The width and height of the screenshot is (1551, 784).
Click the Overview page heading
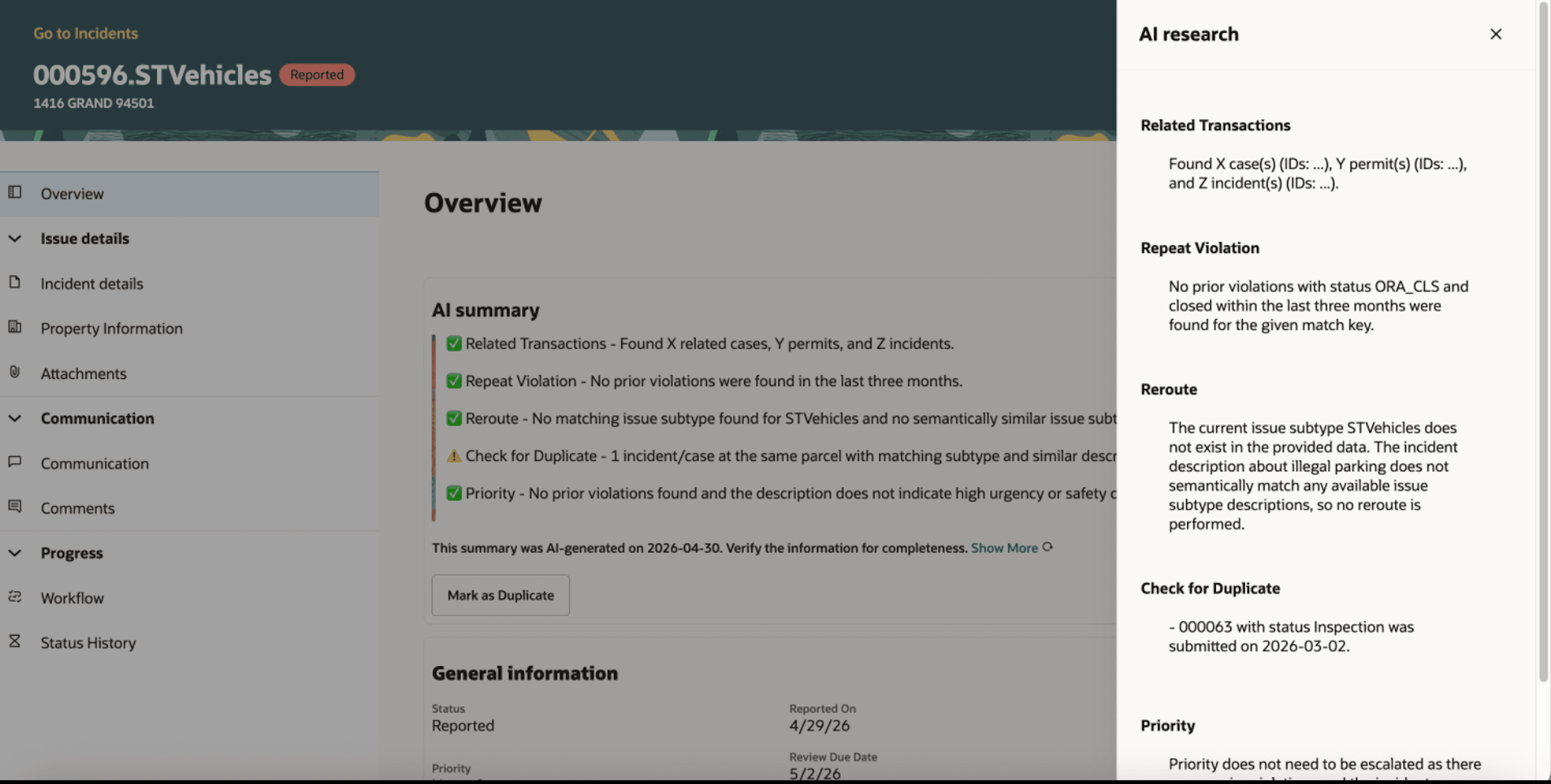(x=483, y=203)
